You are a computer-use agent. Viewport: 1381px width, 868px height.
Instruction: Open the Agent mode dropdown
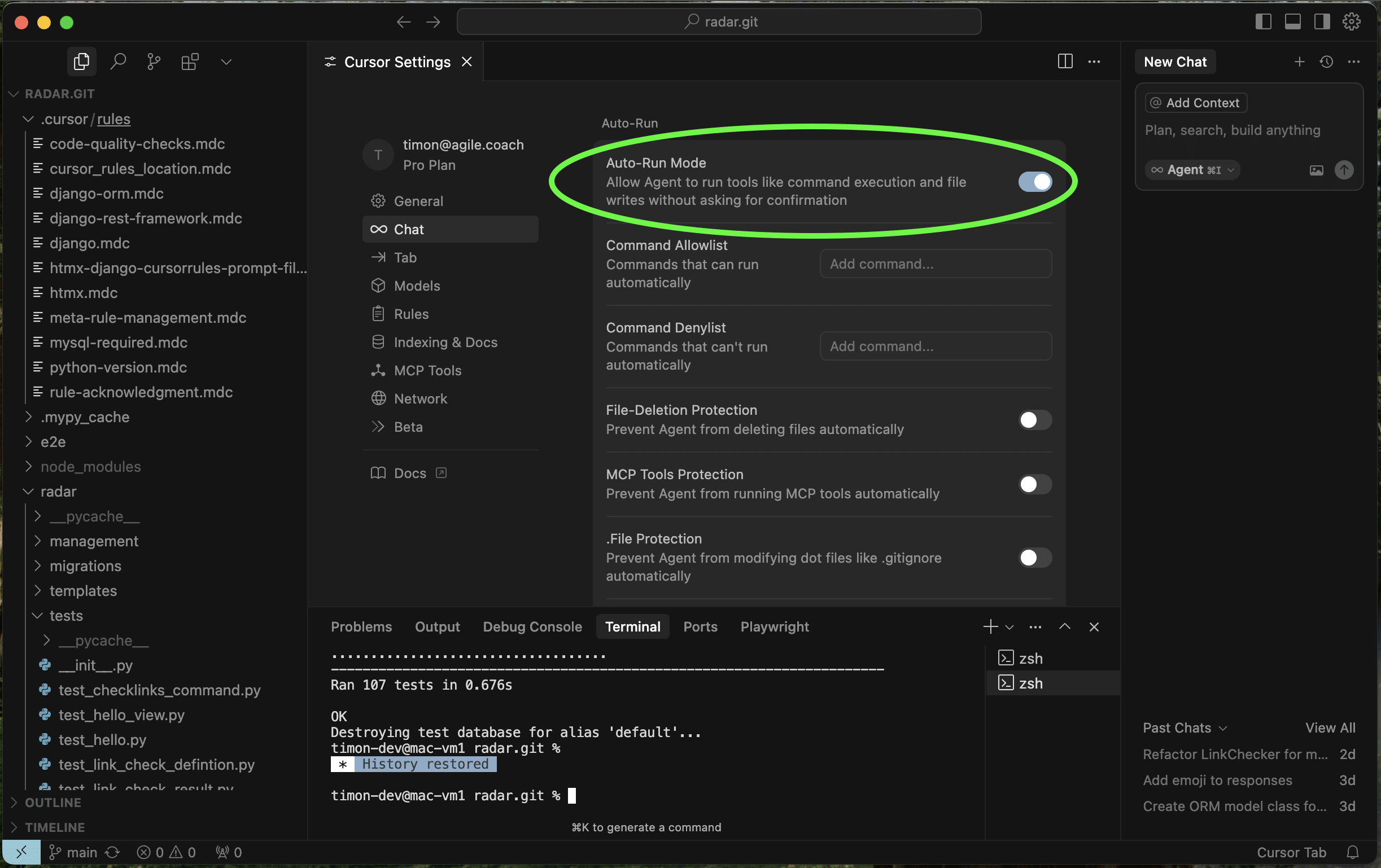(1192, 170)
